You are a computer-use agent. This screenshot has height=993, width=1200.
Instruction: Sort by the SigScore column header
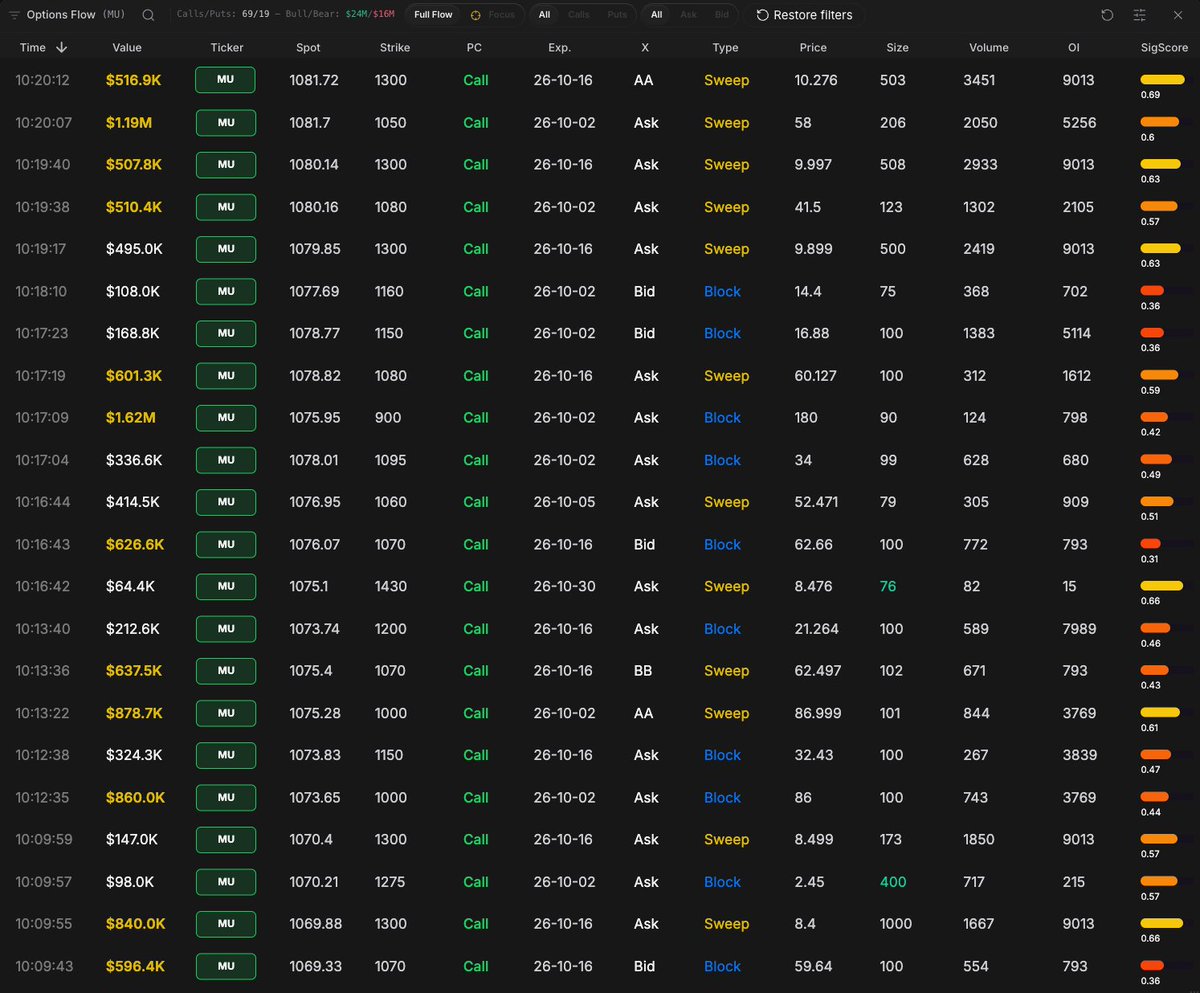pyautogui.click(x=1165, y=47)
